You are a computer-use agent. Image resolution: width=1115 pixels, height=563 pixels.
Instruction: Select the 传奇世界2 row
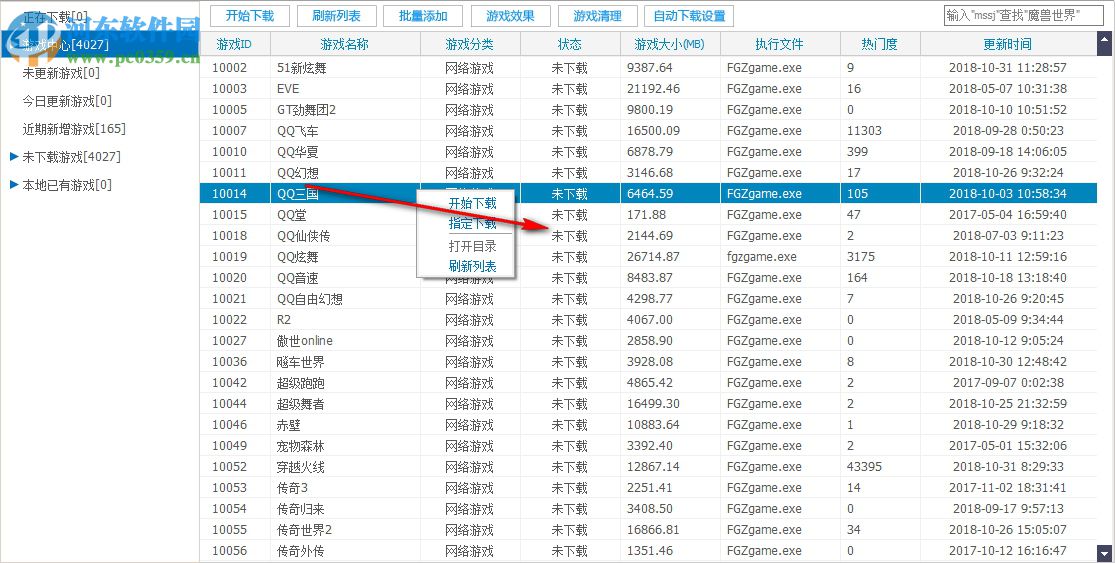[x=648, y=530]
